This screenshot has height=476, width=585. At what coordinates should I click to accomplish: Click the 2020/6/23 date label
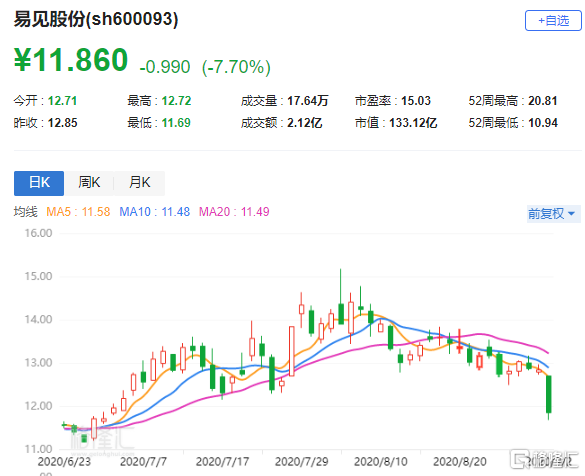tap(64, 462)
